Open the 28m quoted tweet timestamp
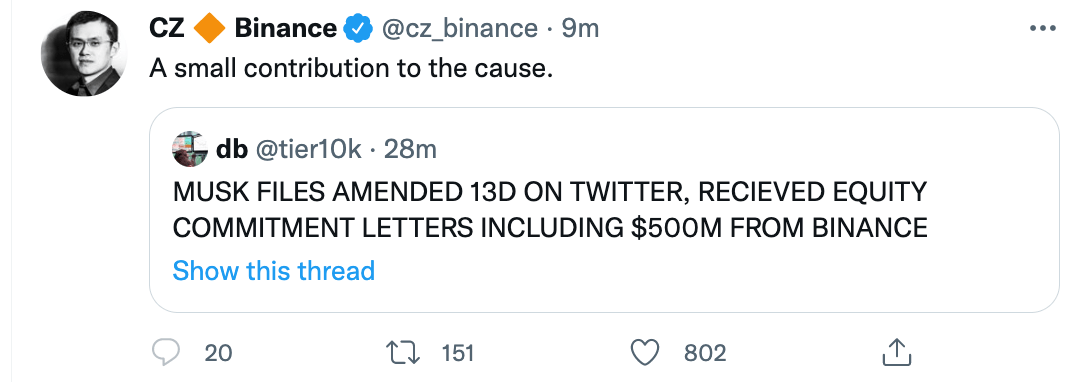Image resolution: width=1090 pixels, height=382 pixels. tap(410, 149)
